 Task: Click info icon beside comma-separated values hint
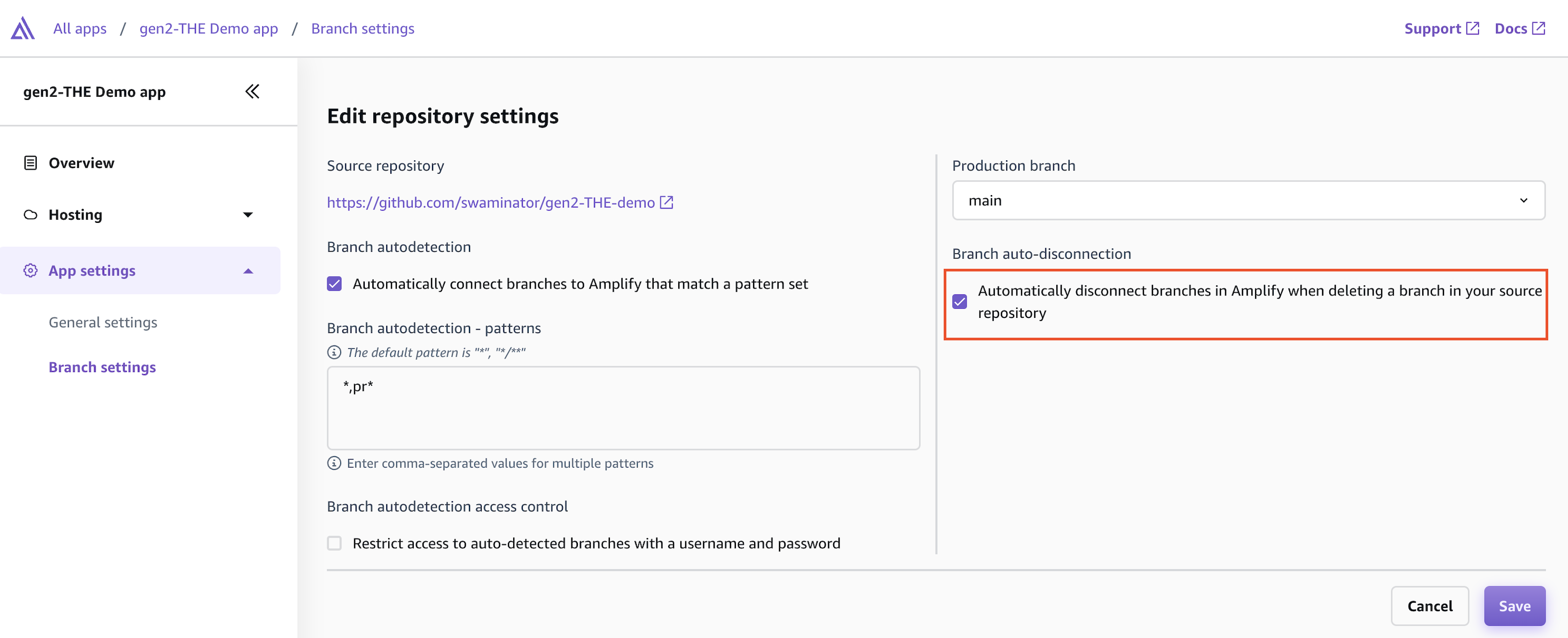tap(334, 463)
